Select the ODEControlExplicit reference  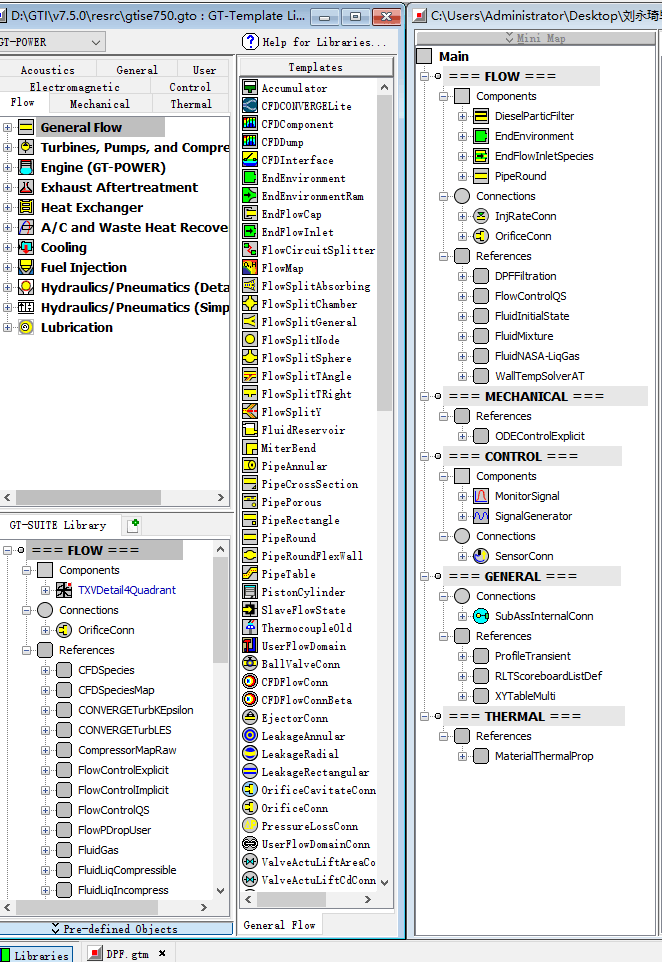pos(539,436)
